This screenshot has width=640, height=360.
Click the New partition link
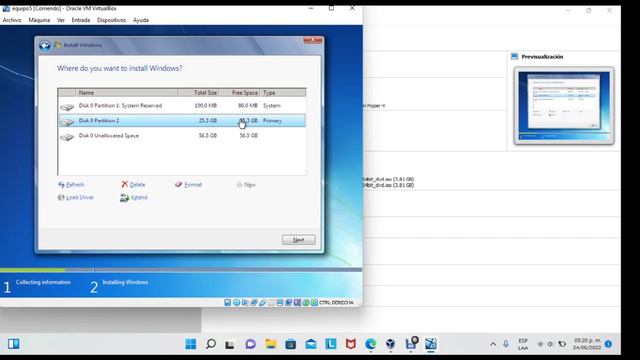[250, 185]
